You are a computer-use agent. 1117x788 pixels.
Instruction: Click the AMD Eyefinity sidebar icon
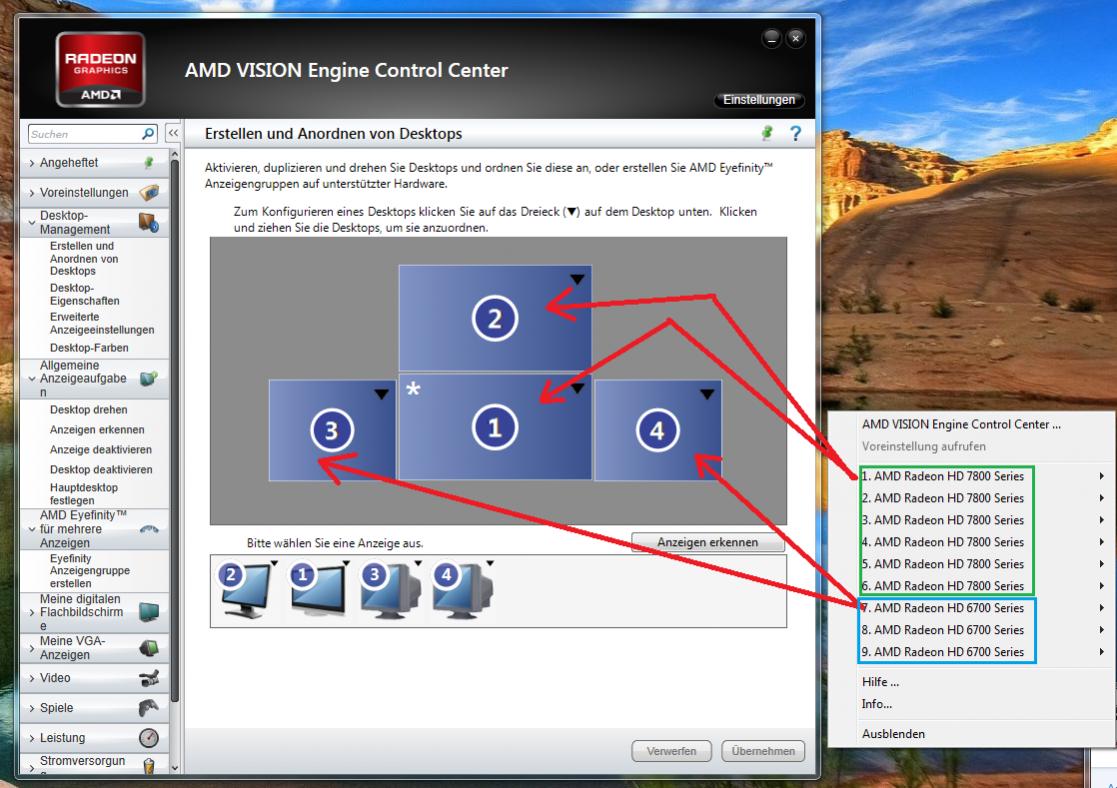(x=149, y=529)
